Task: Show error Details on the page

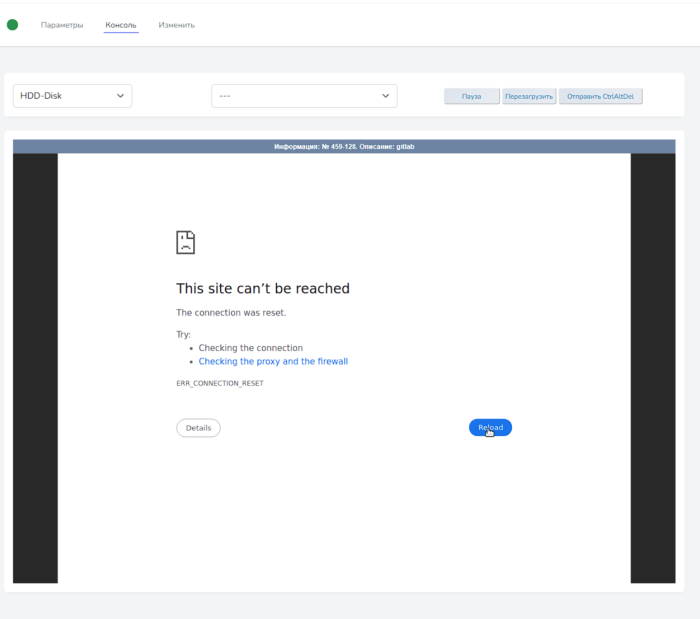Action: click(198, 428)
